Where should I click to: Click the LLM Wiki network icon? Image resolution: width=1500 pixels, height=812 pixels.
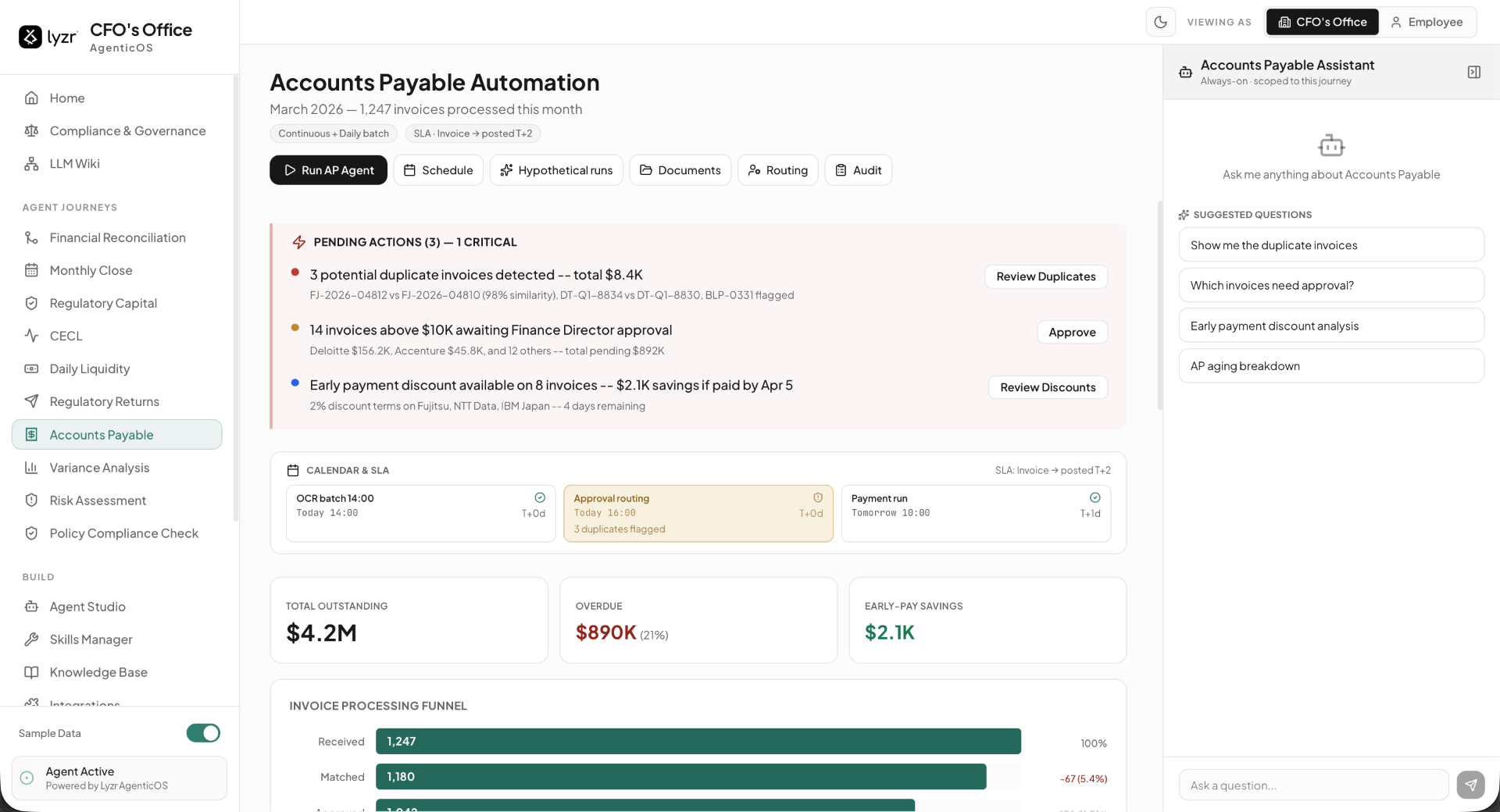point(31,163)
